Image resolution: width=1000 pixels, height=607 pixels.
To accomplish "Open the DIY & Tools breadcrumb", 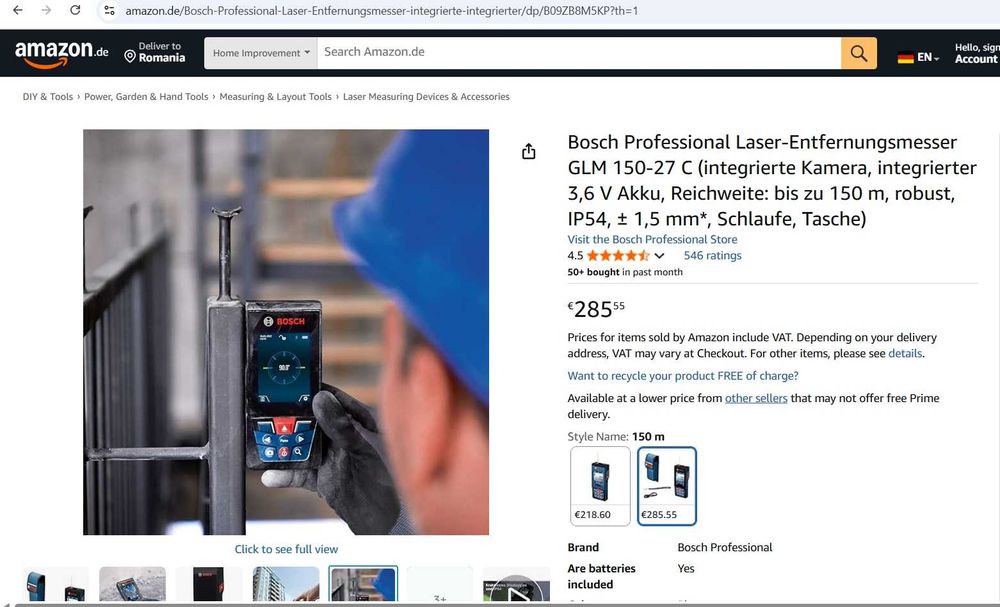I will point(48,97).
